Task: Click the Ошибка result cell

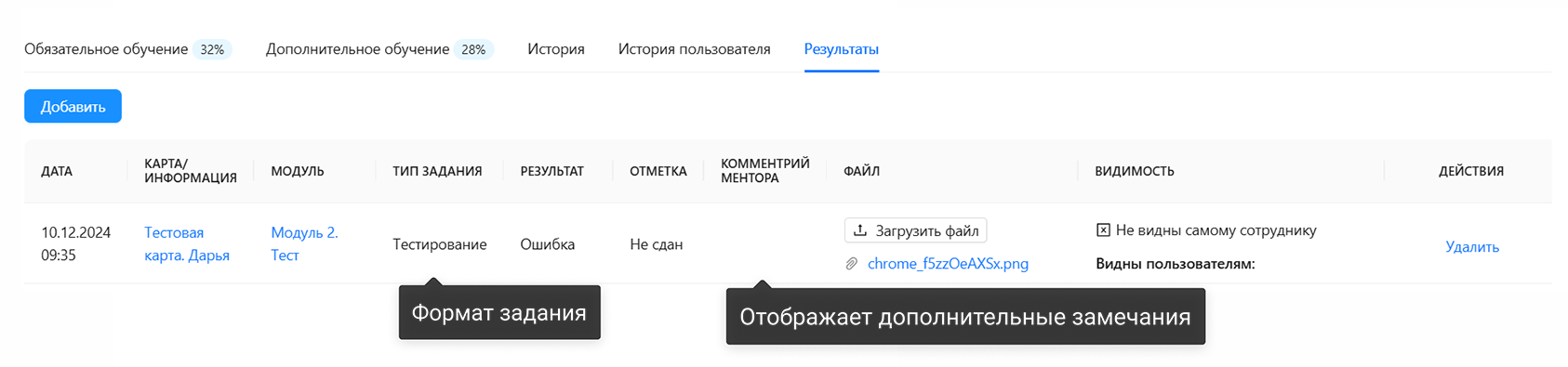Action: coord(548,244)
